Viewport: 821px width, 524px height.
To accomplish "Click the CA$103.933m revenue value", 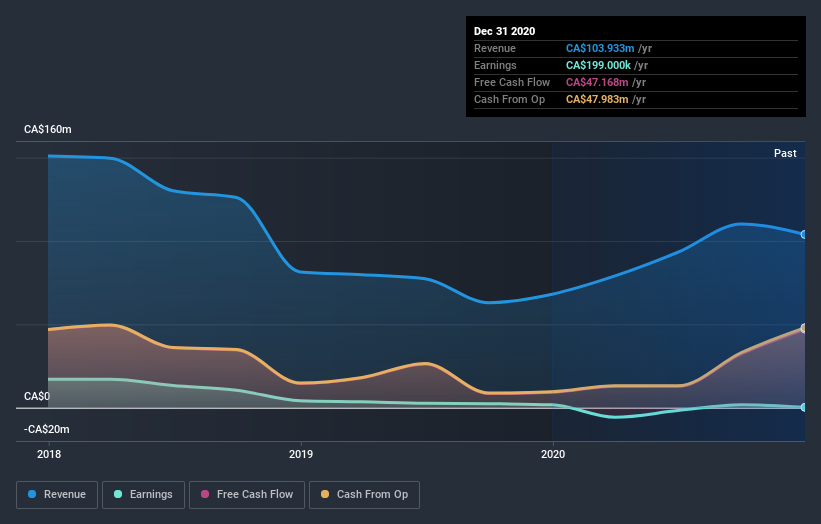I will [x=600, y=48].
